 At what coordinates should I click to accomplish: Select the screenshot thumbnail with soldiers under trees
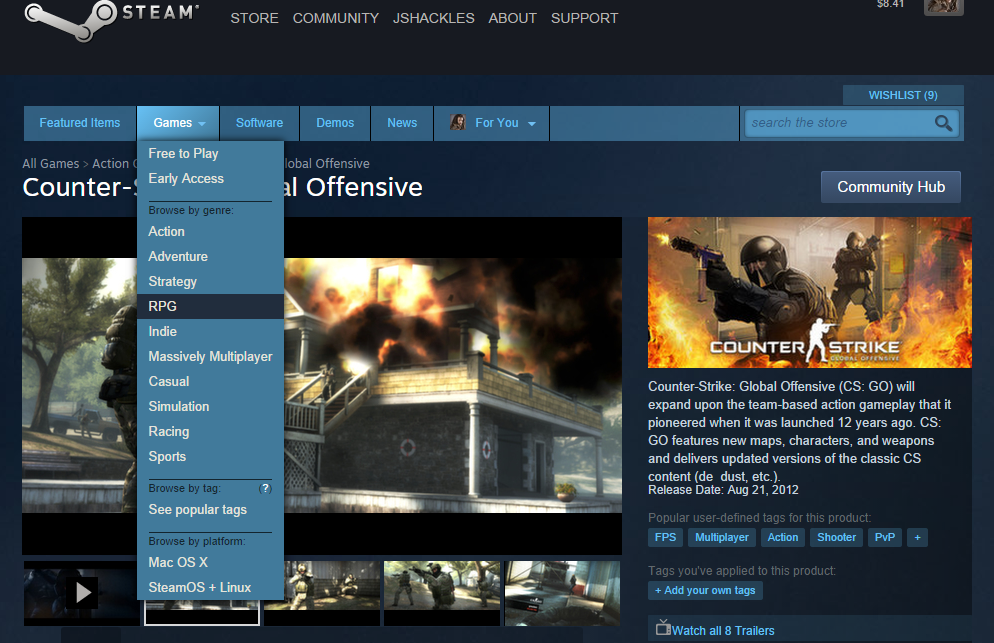442,593
